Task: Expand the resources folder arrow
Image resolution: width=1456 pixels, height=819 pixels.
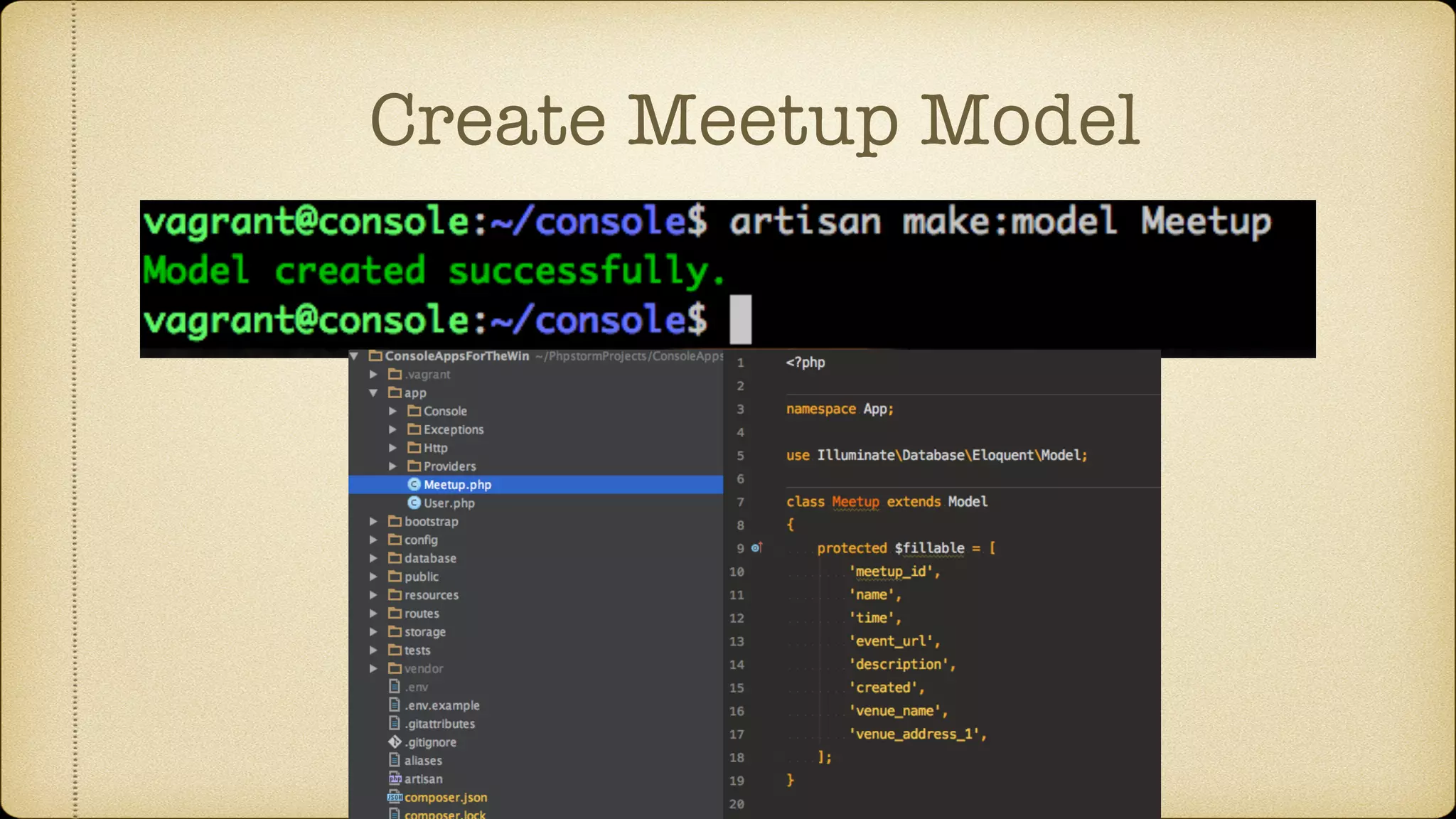Action: pos(373,595)
